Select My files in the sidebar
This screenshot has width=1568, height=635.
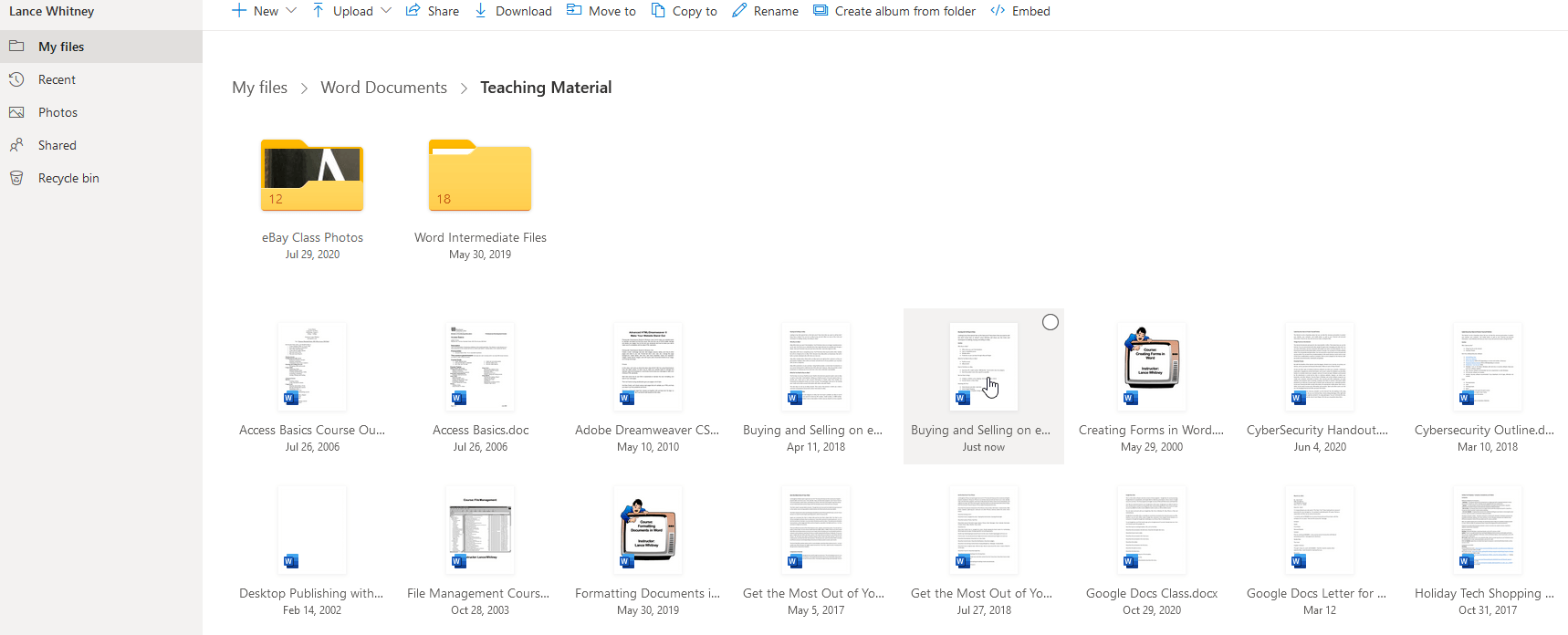coord(60,47)
